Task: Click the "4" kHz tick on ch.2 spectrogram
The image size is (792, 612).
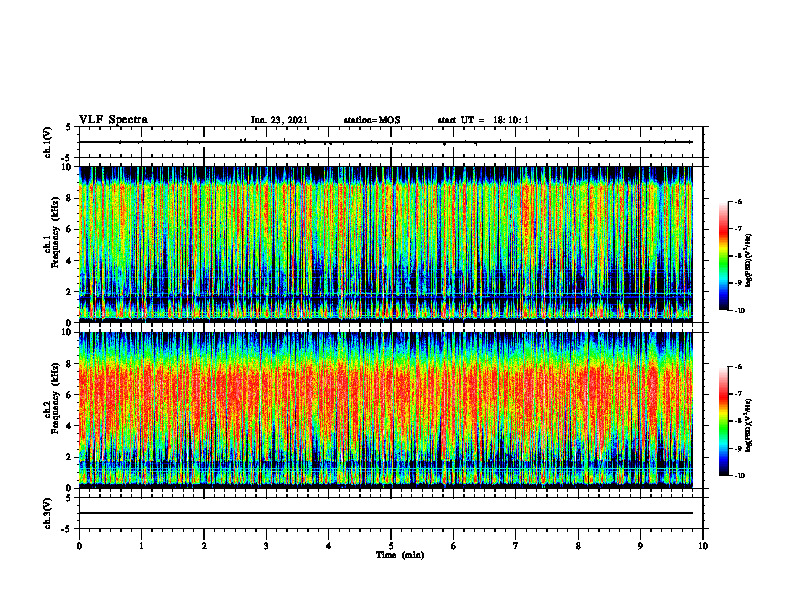Action: click(x=70, y=426)
